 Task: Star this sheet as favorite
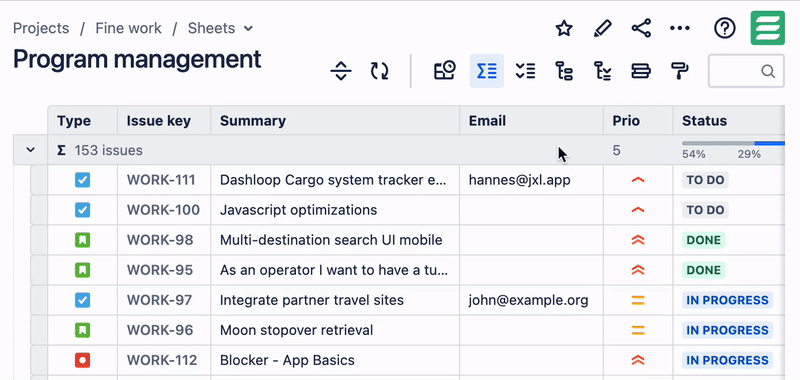(x=564, y=28)
